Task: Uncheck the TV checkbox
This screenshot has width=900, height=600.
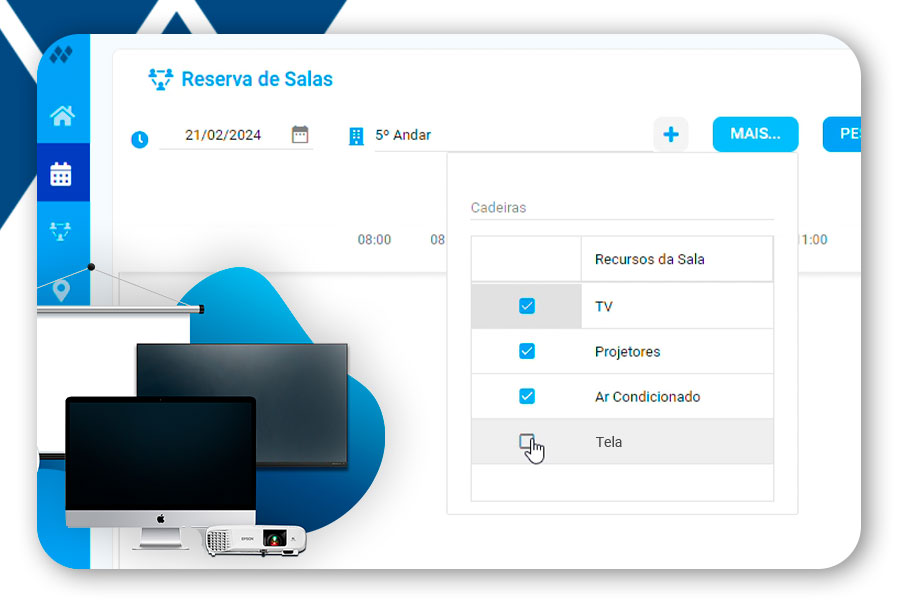Action: coord(526,306)
